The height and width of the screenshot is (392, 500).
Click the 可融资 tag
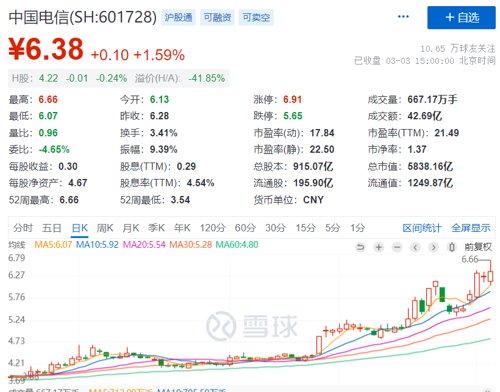click(217, 17)
